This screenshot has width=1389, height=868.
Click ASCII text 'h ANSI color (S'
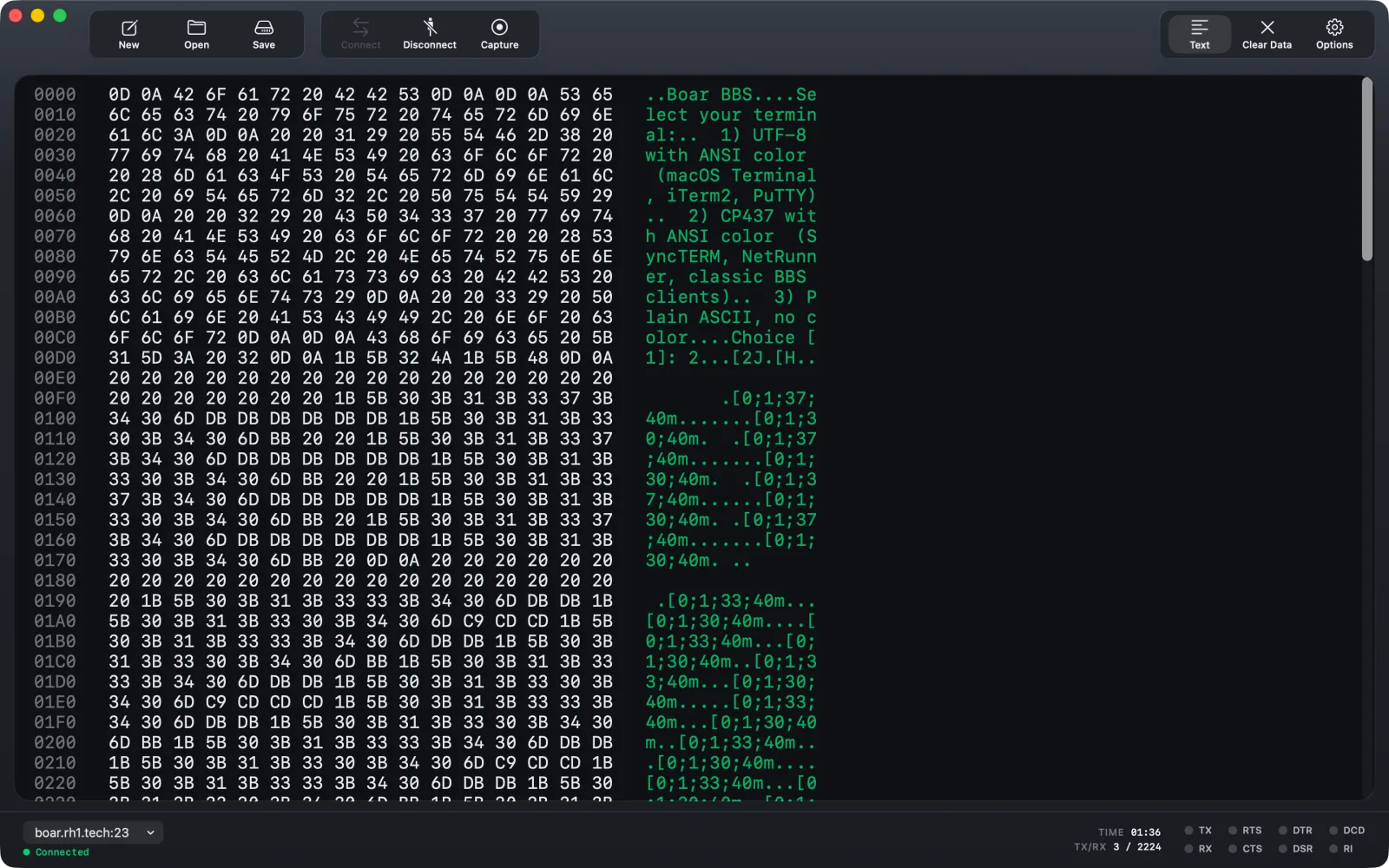(731, 236)
